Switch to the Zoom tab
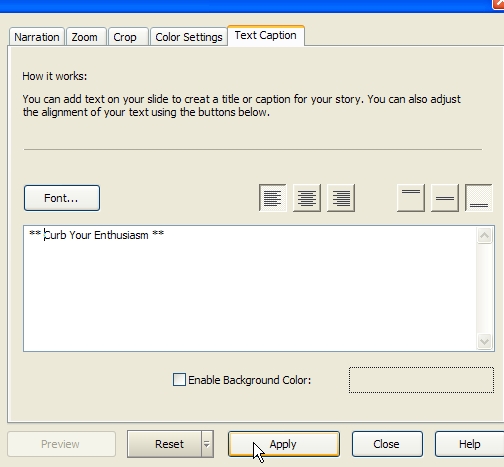Screen dimensions: 504x467 pos(85,37)
